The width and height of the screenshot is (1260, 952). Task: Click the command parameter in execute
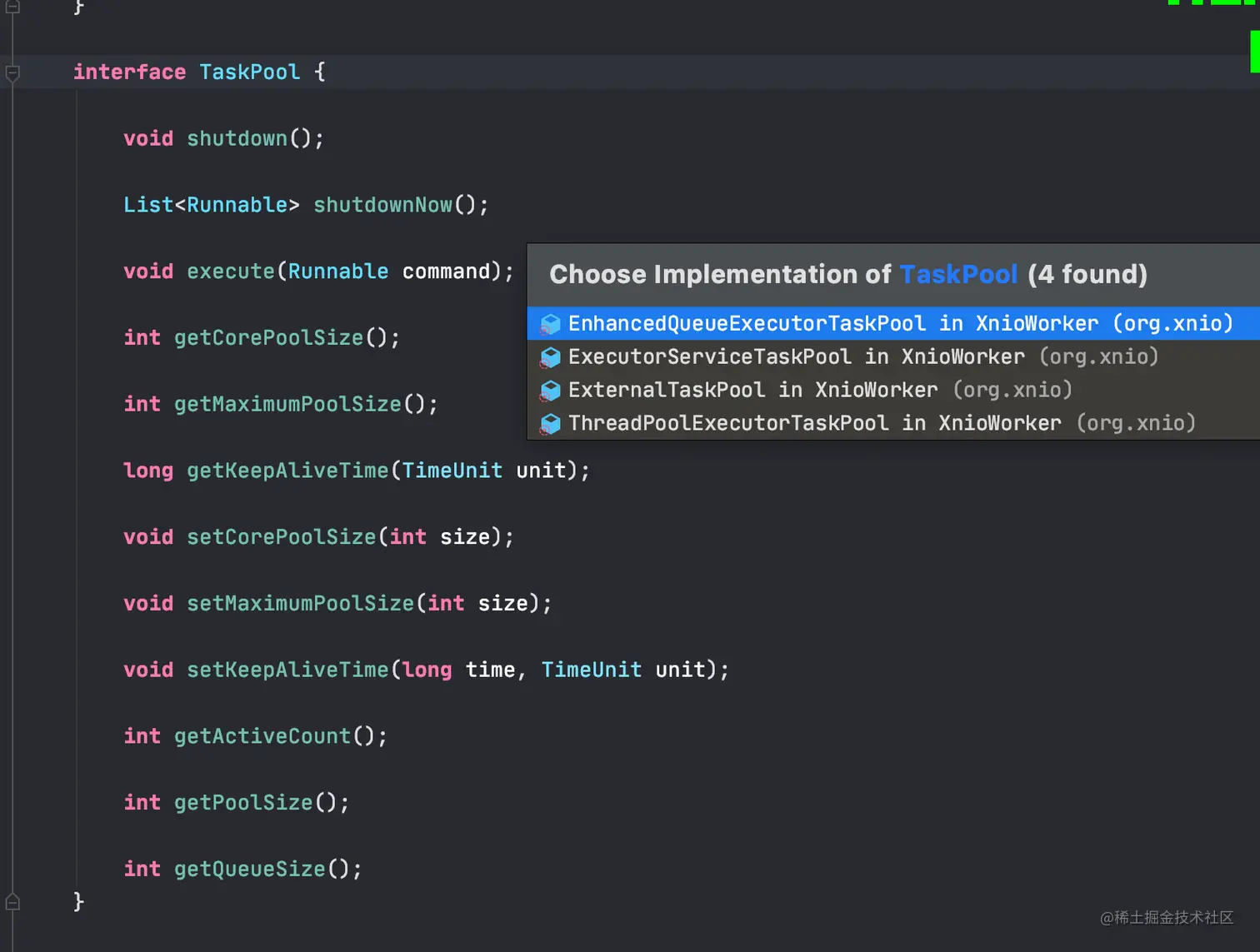click(446, 272)
